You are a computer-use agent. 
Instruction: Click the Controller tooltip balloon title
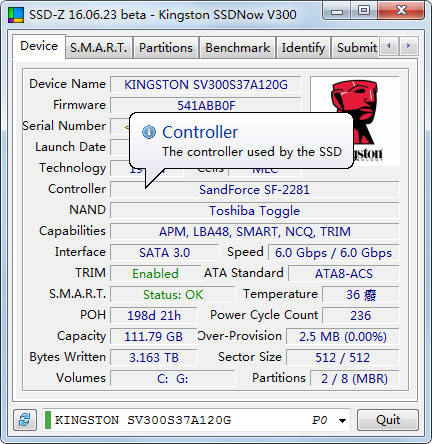[x=200, y=132]
